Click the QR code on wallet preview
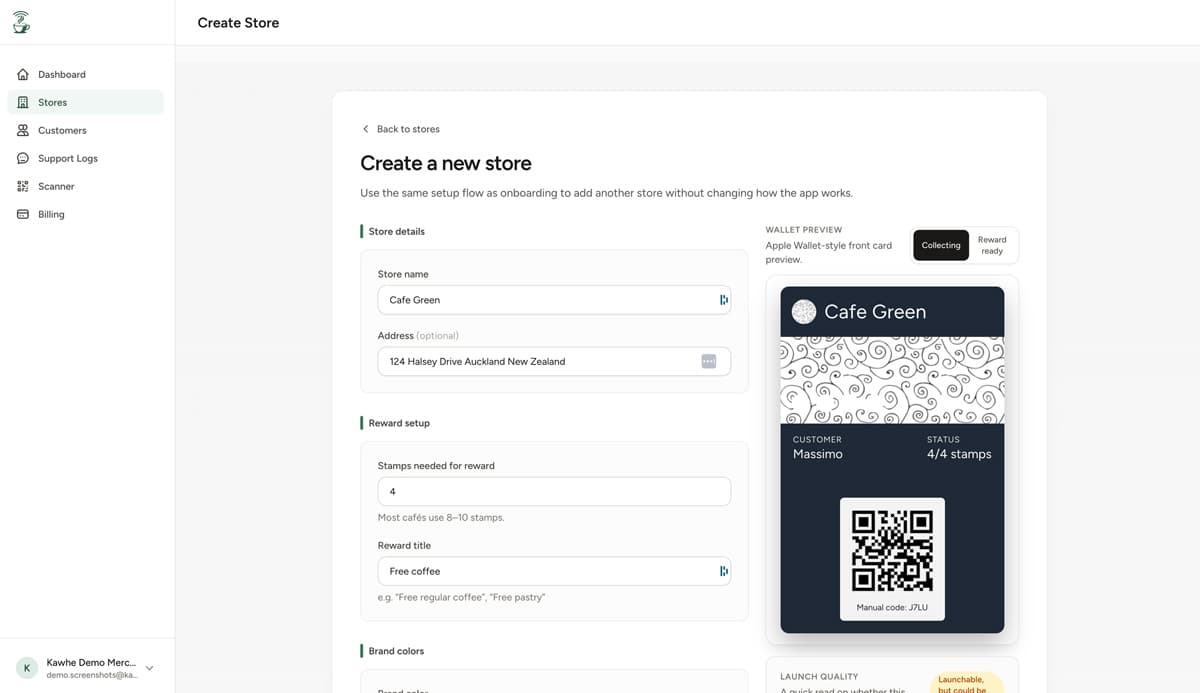The image size is (1200, 693). coord(892,550)
